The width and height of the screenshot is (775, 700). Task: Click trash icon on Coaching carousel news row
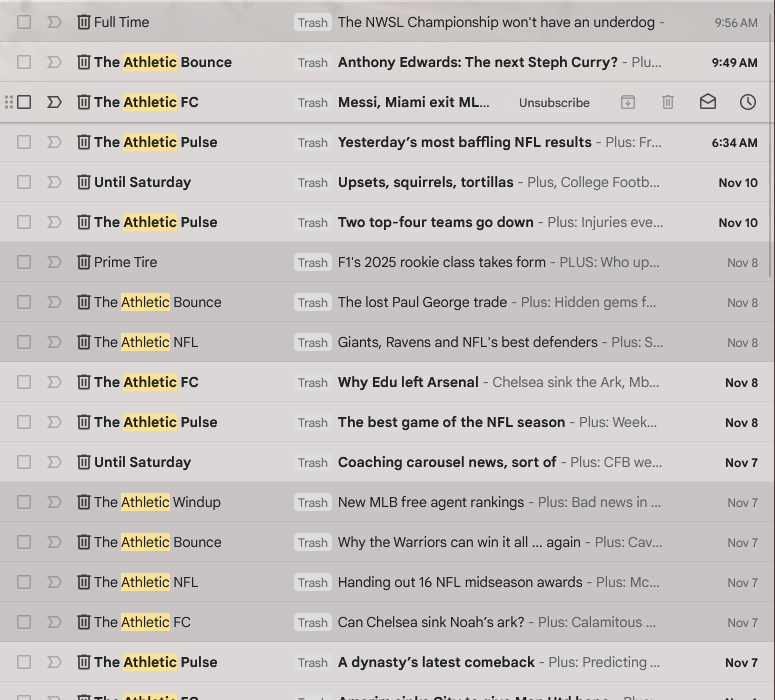coord(84,462)
